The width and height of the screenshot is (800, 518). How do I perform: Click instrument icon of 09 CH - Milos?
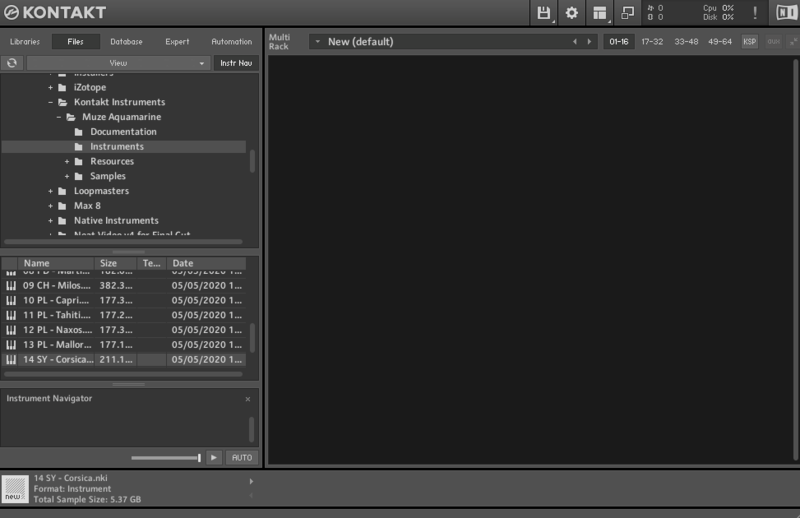11,286
